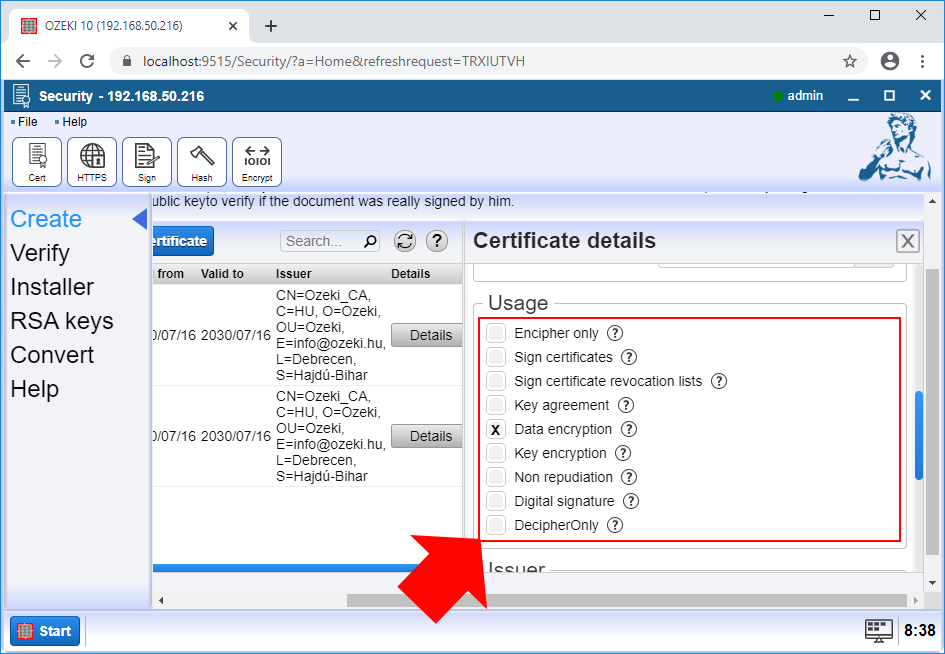945x654 pixels.
Task: Click the help icon next to refresh
Action: pos(437,241)
